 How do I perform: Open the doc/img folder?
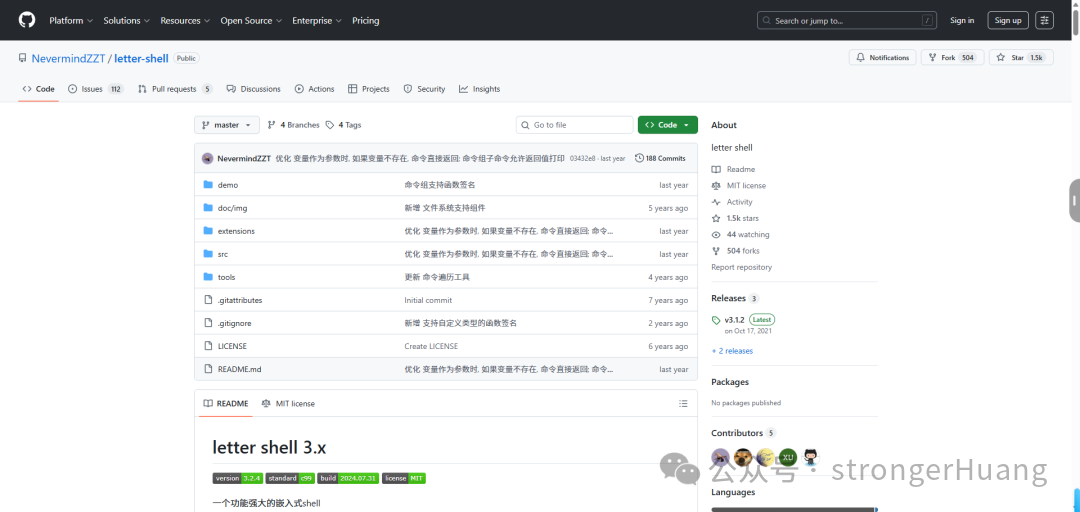click(232, 208)
